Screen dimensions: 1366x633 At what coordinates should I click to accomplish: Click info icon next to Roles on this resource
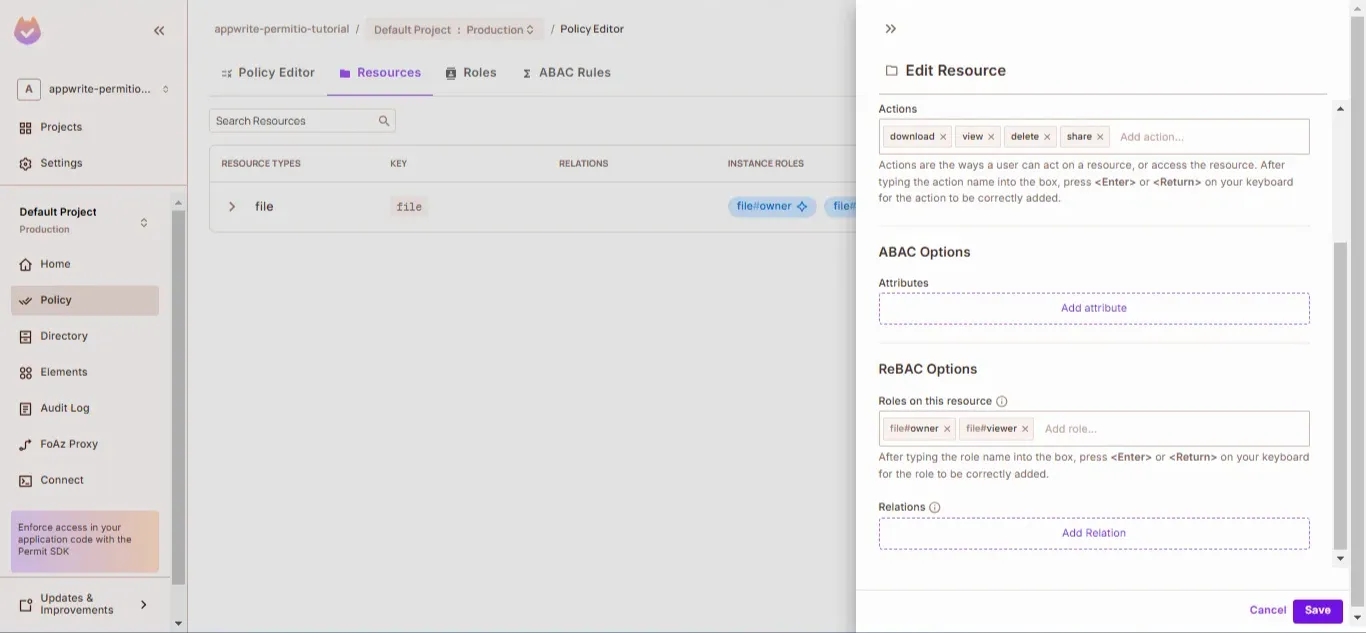coord(1002,401)
